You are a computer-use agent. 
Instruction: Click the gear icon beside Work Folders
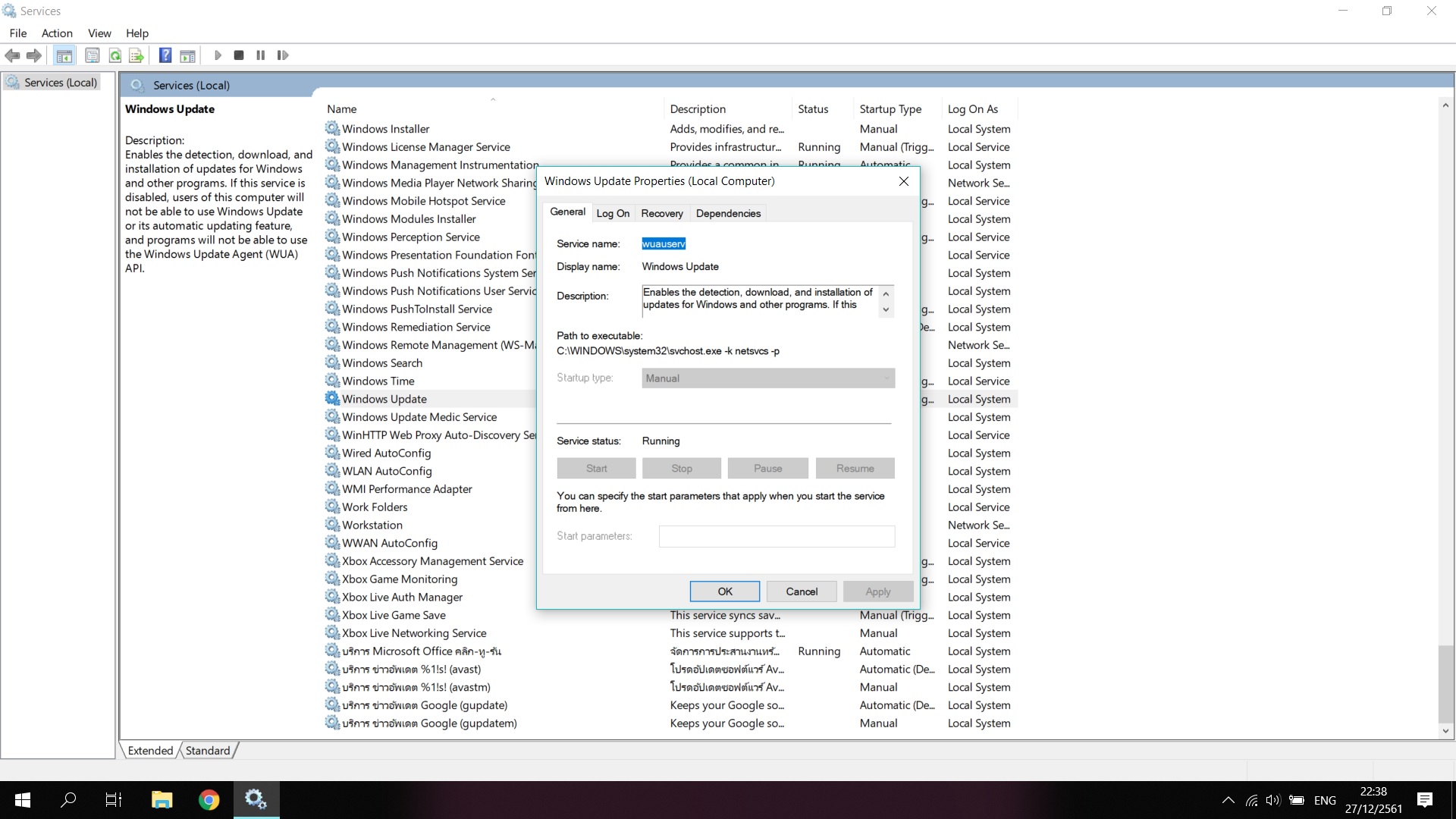click(332, 507)
